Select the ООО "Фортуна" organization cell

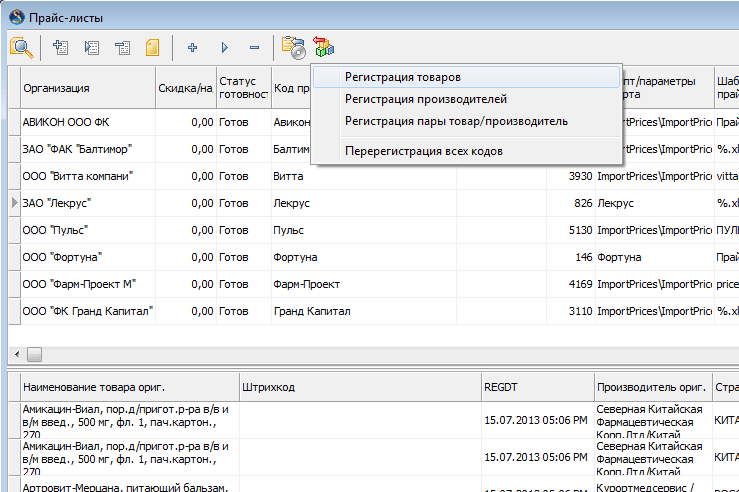[x=88, y=257]
